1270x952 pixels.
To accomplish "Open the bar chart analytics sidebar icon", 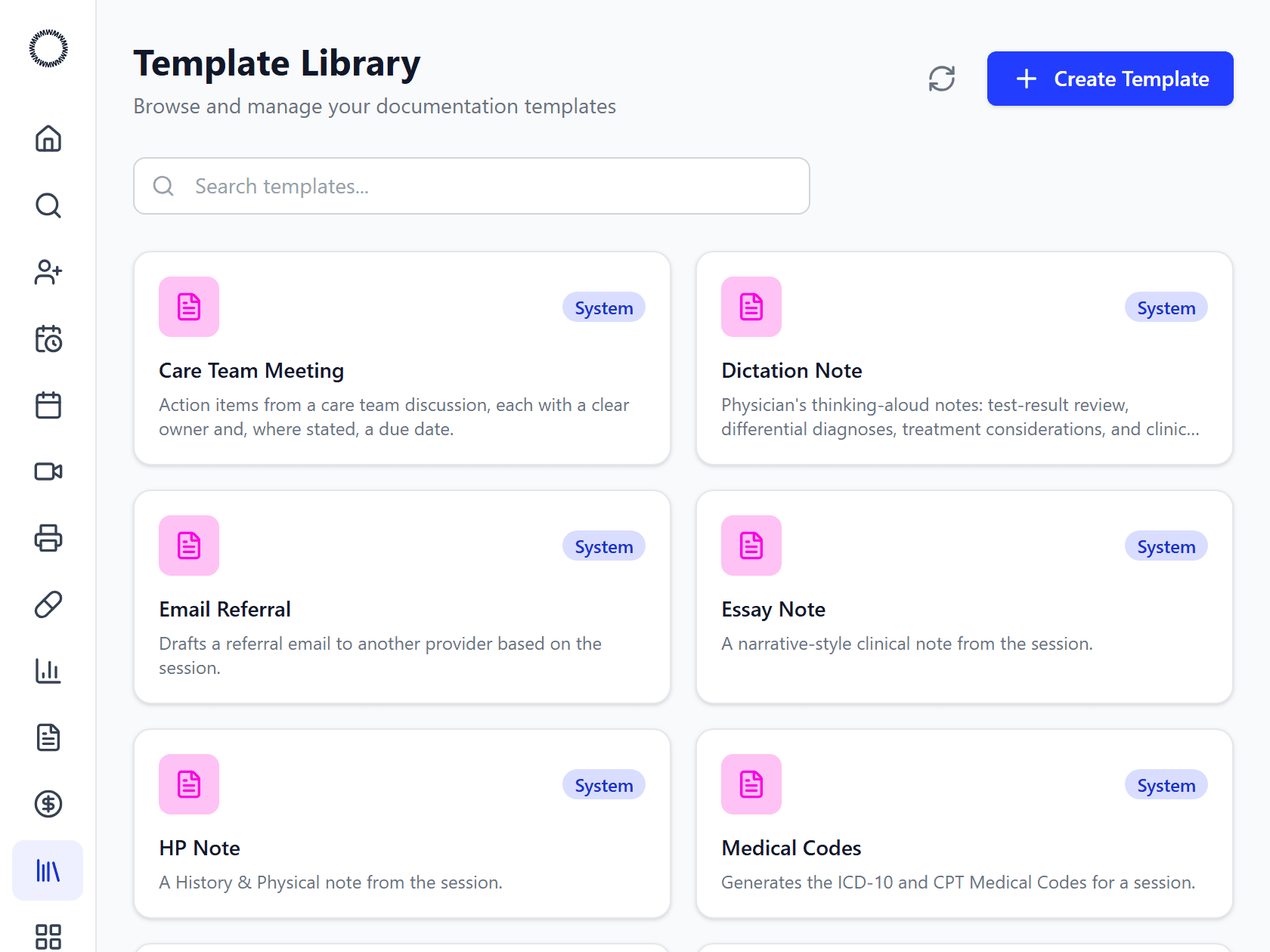I will 48,671.
